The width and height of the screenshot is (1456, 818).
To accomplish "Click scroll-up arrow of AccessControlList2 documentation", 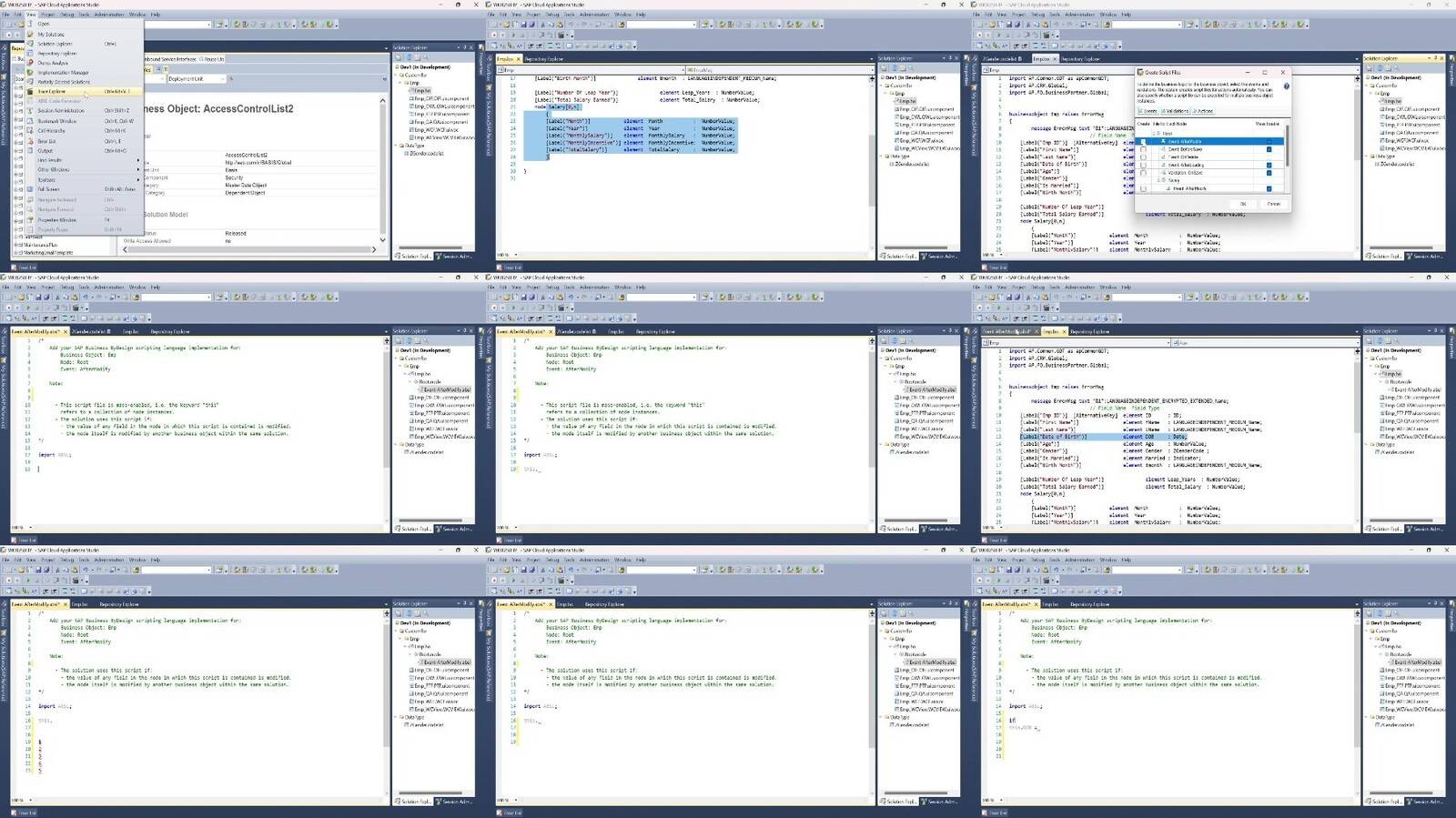I will [382, 100].
